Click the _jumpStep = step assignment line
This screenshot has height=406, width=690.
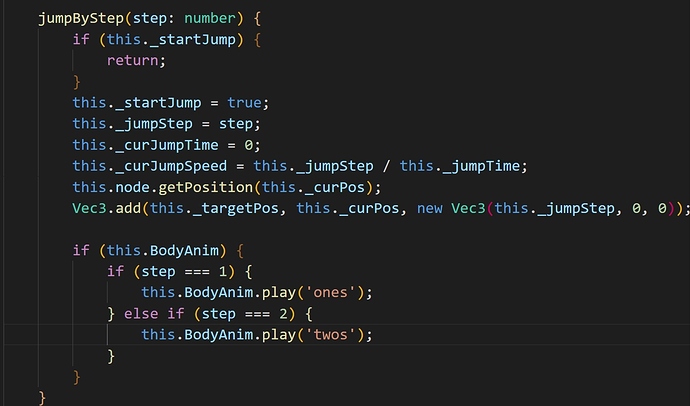pyautogui.click(x=167, y=124)
